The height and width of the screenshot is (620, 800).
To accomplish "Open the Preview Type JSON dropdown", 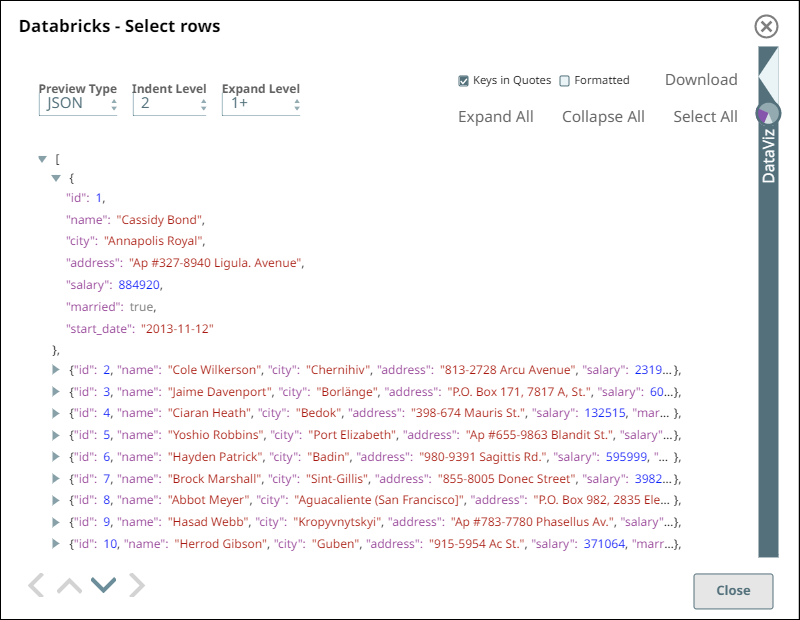I will 78,103.
